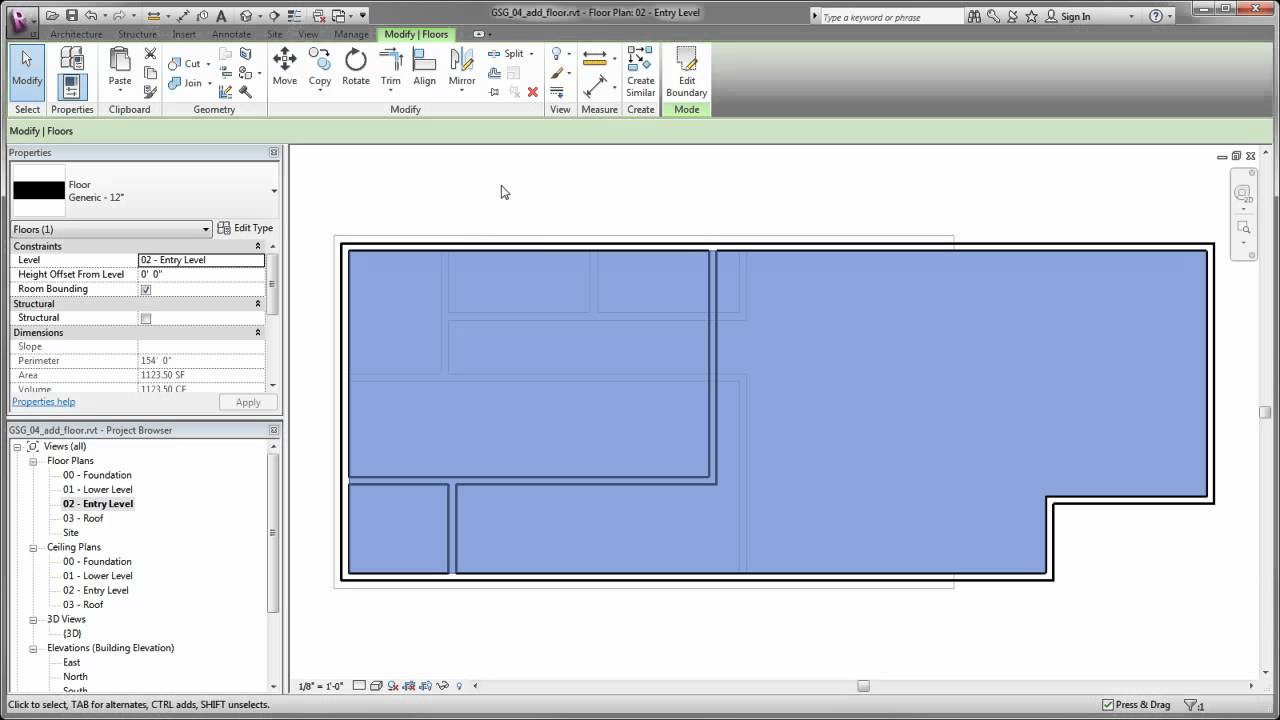Open the Edit Boundary mode
Image resolution: width=1280 pixels, height=720 pixels.
(686, 72)
